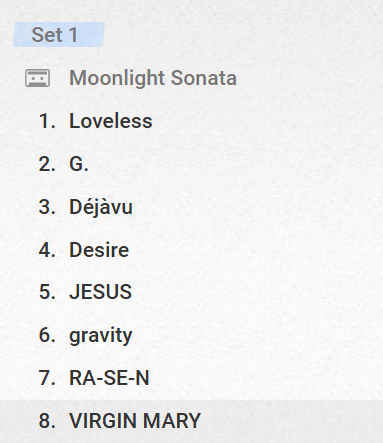Click track number 1 before Loveless
The height and width of the screenshot is (443, 383).
click(47, 121)
